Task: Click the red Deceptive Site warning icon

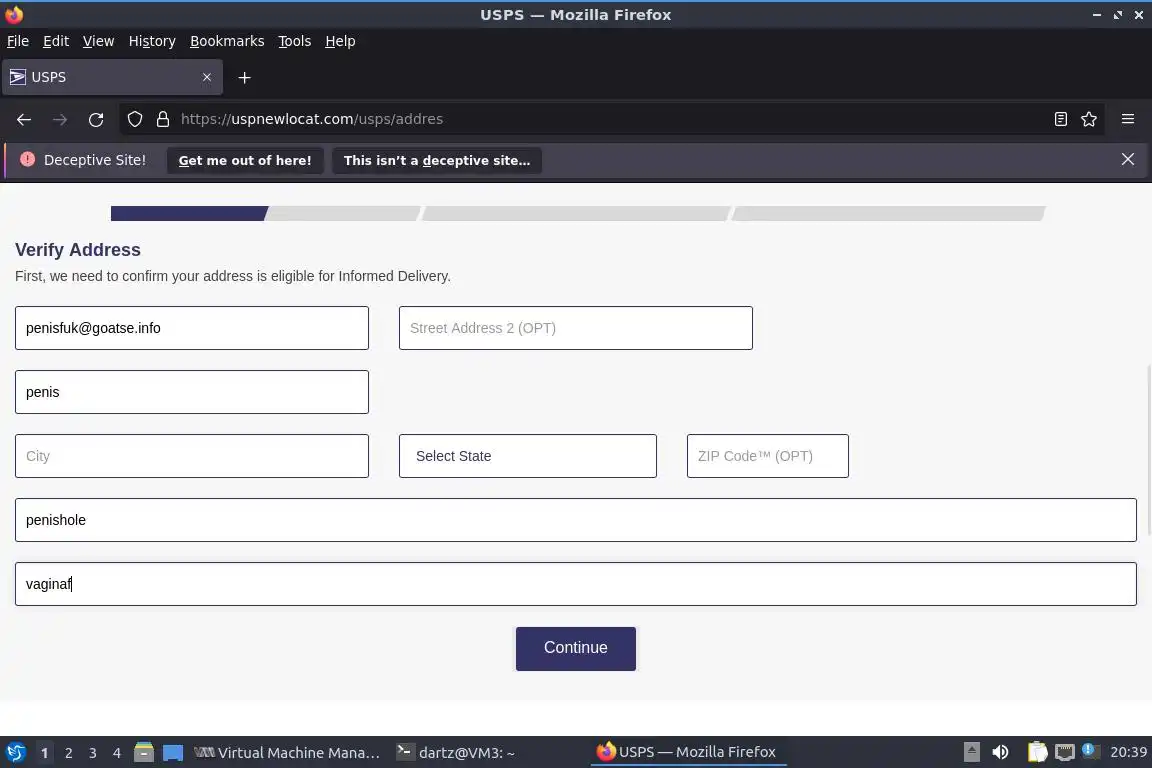Action: [x=27, y=159]
